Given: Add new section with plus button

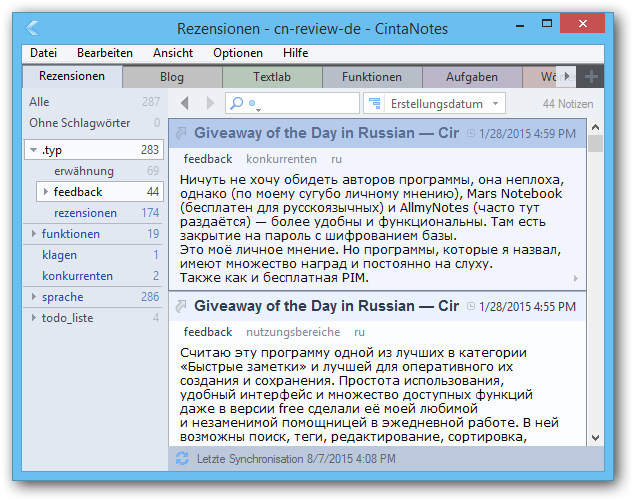Looking at the screenshot, I should coord(591,76).
